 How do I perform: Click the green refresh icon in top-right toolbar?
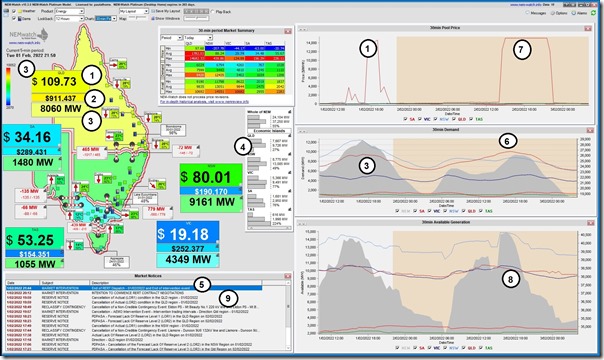593,13
